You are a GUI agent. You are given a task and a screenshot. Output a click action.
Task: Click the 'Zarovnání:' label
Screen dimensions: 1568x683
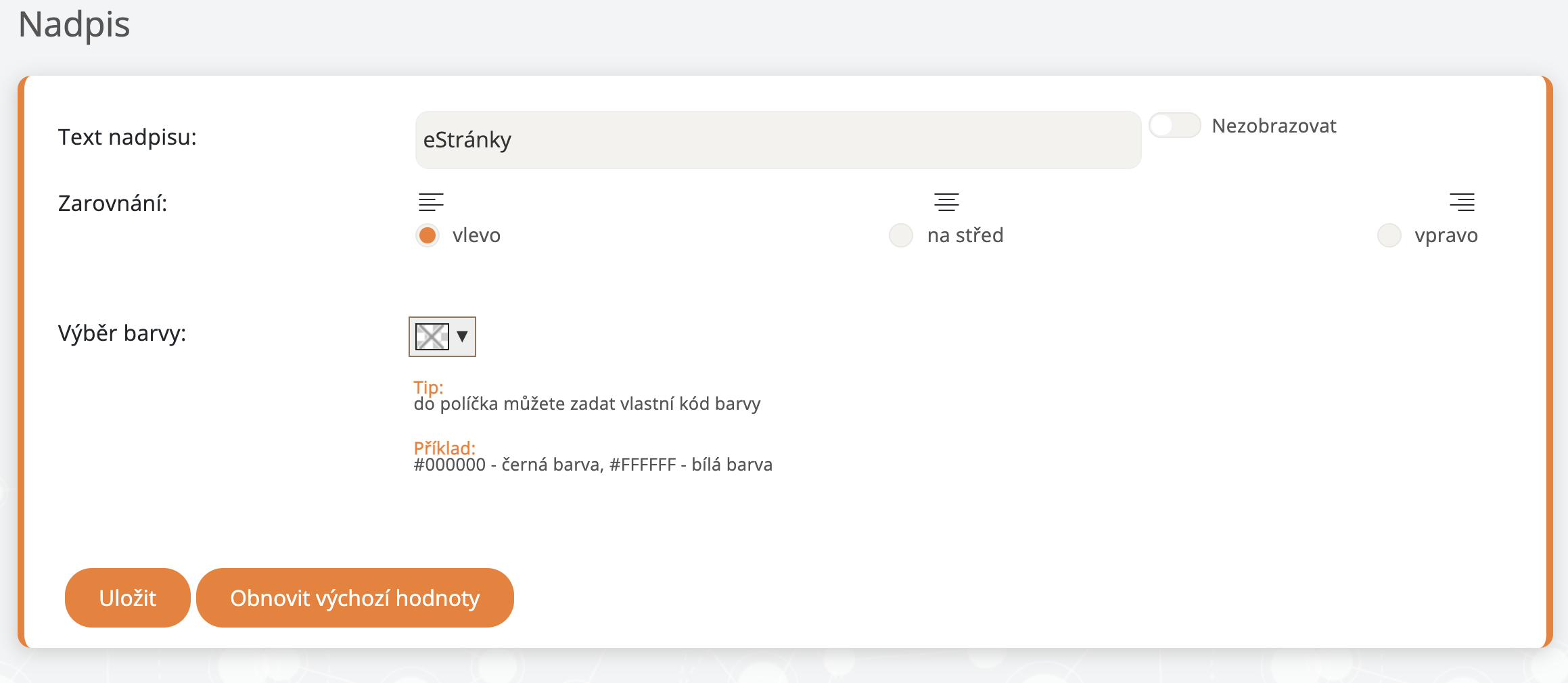click(x=112, y=203)
